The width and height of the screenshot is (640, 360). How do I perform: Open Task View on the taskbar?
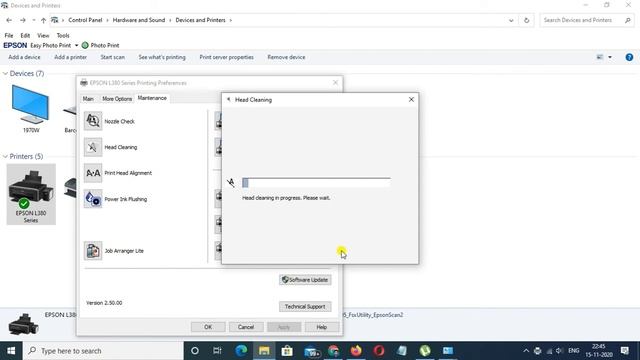pyautogui.click(x=217, y=351)
